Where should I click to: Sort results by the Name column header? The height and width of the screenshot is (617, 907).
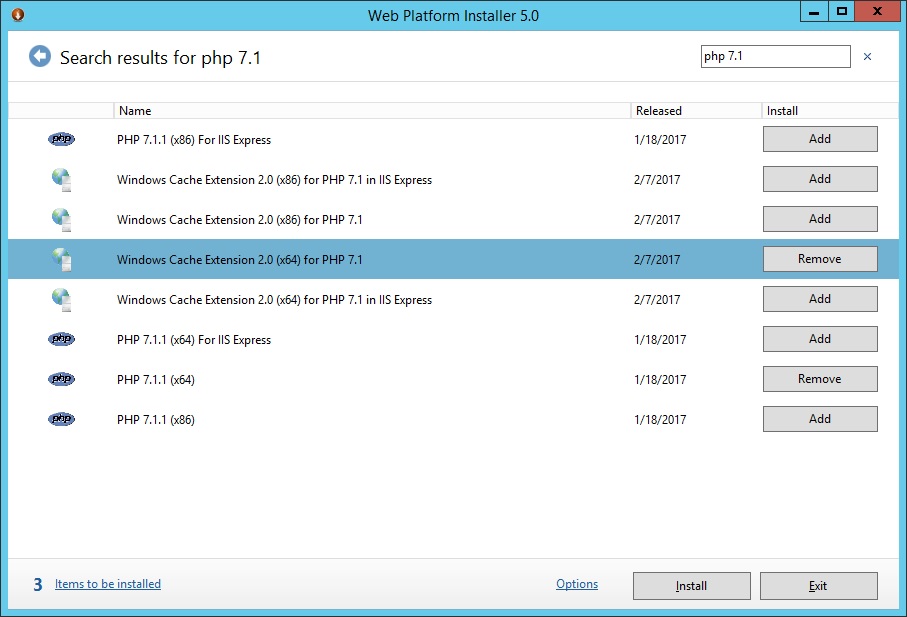click(372, 110)
